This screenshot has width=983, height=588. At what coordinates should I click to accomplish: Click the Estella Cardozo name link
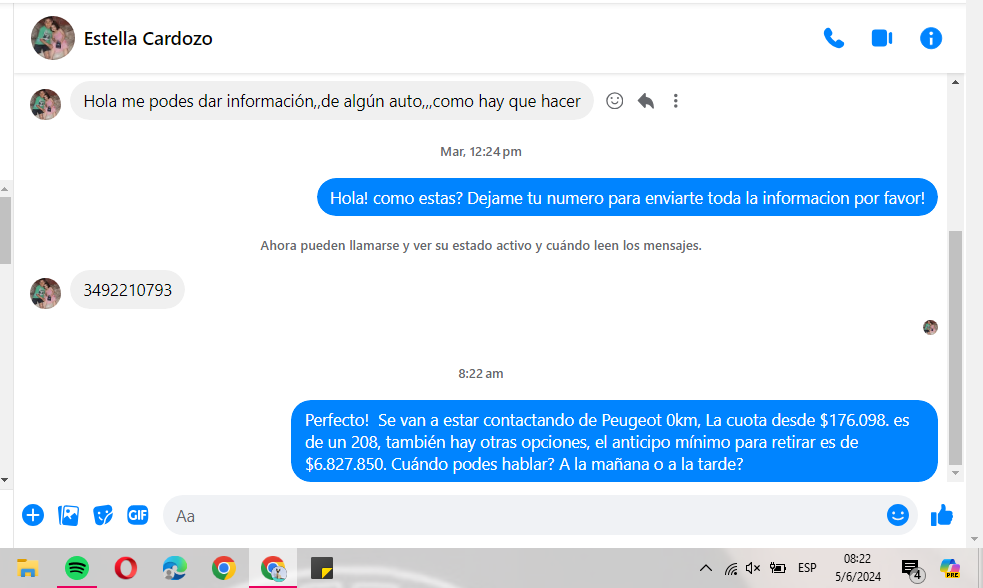pos(148,39)
